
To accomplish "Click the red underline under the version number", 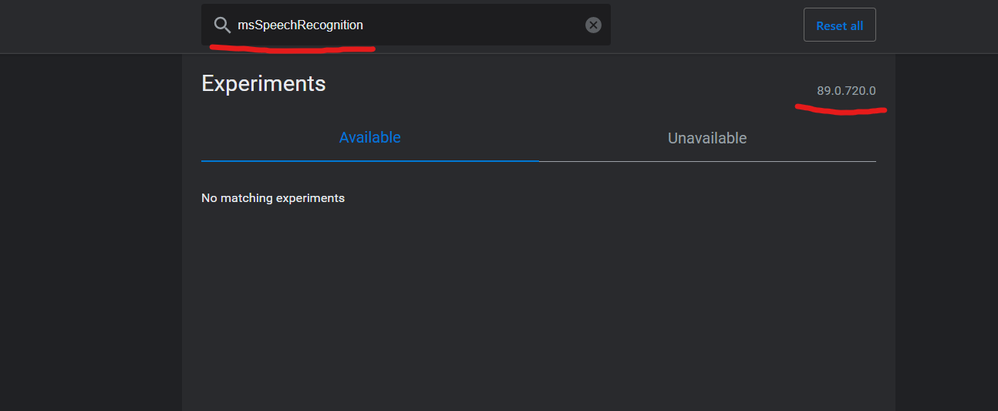I will (841, 109).
